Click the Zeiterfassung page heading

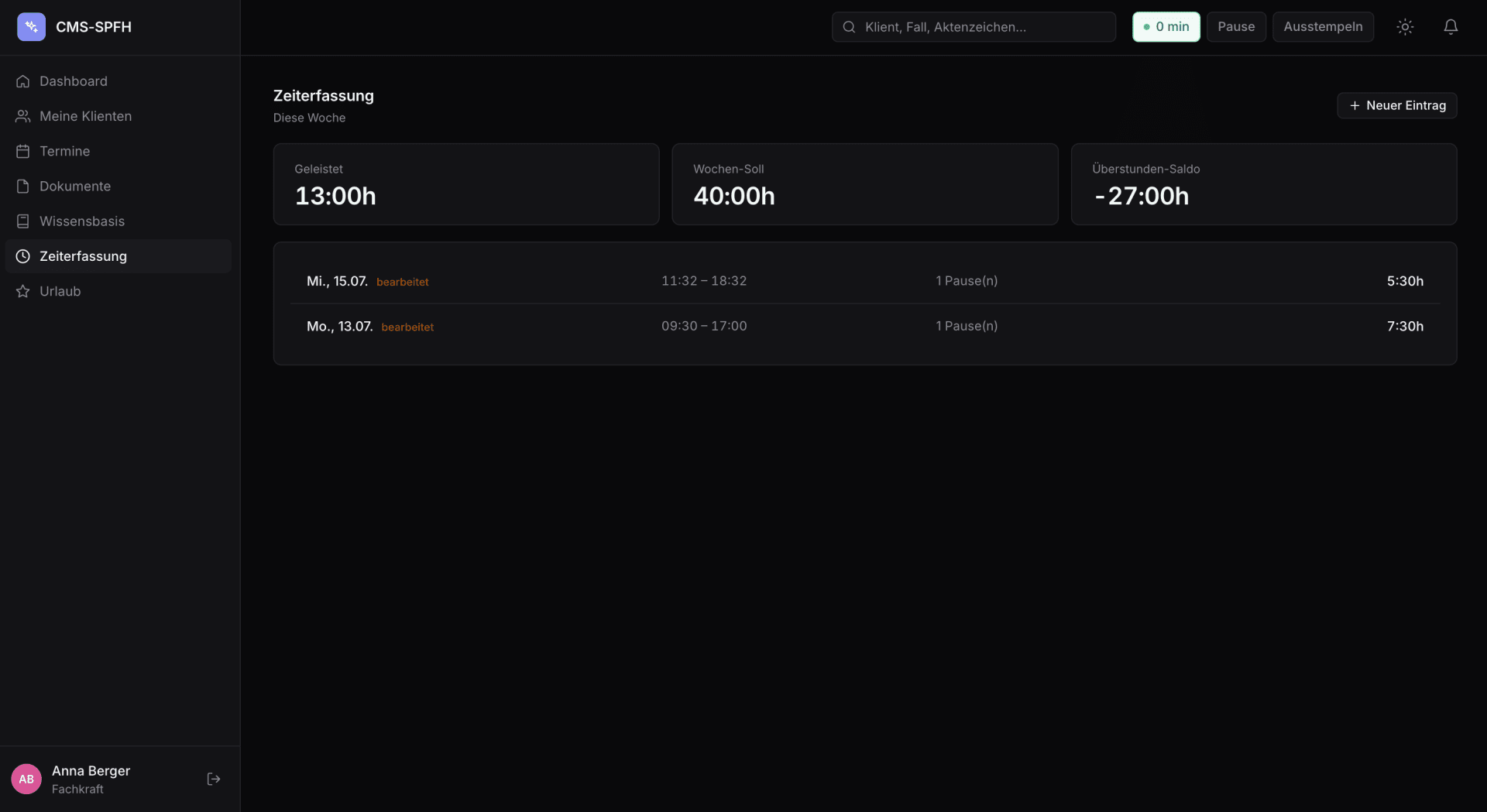tap(324, 96)
